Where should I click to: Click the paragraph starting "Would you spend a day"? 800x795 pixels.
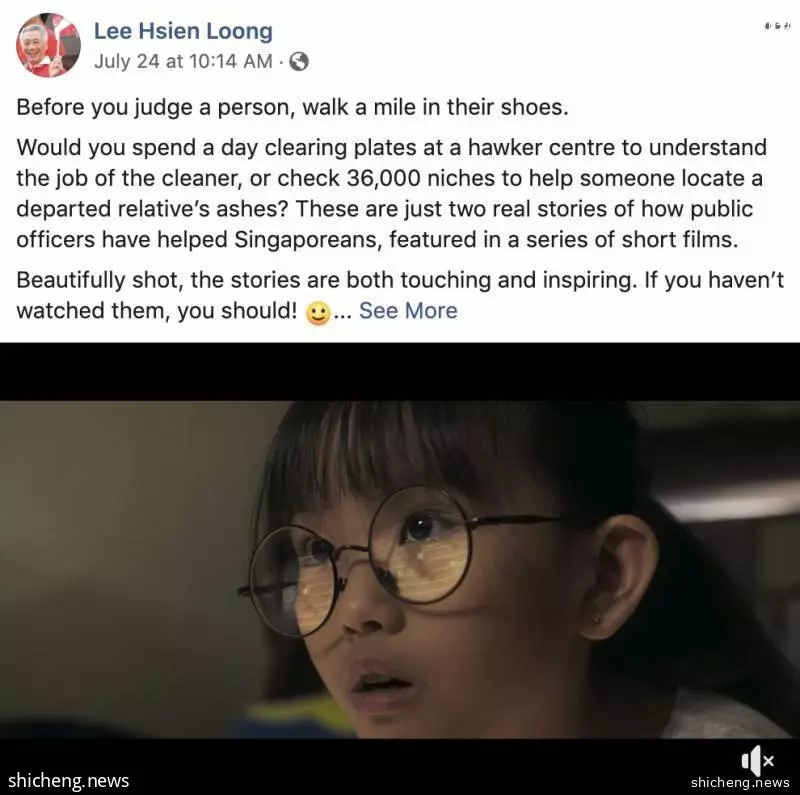(391, 193)
